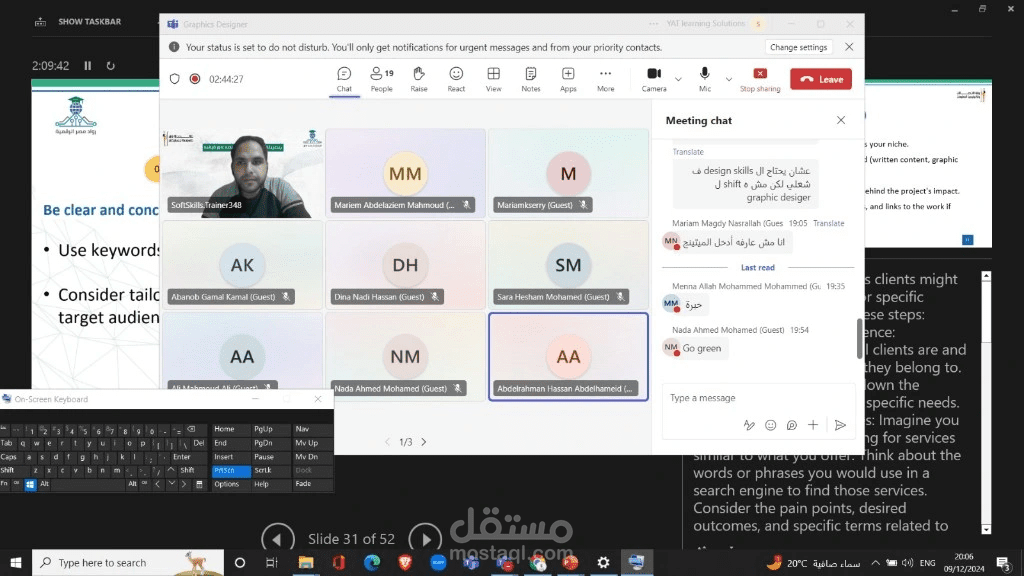1024x576 pixels.
Task: Open the notification center
Action: pos(1004,562)
